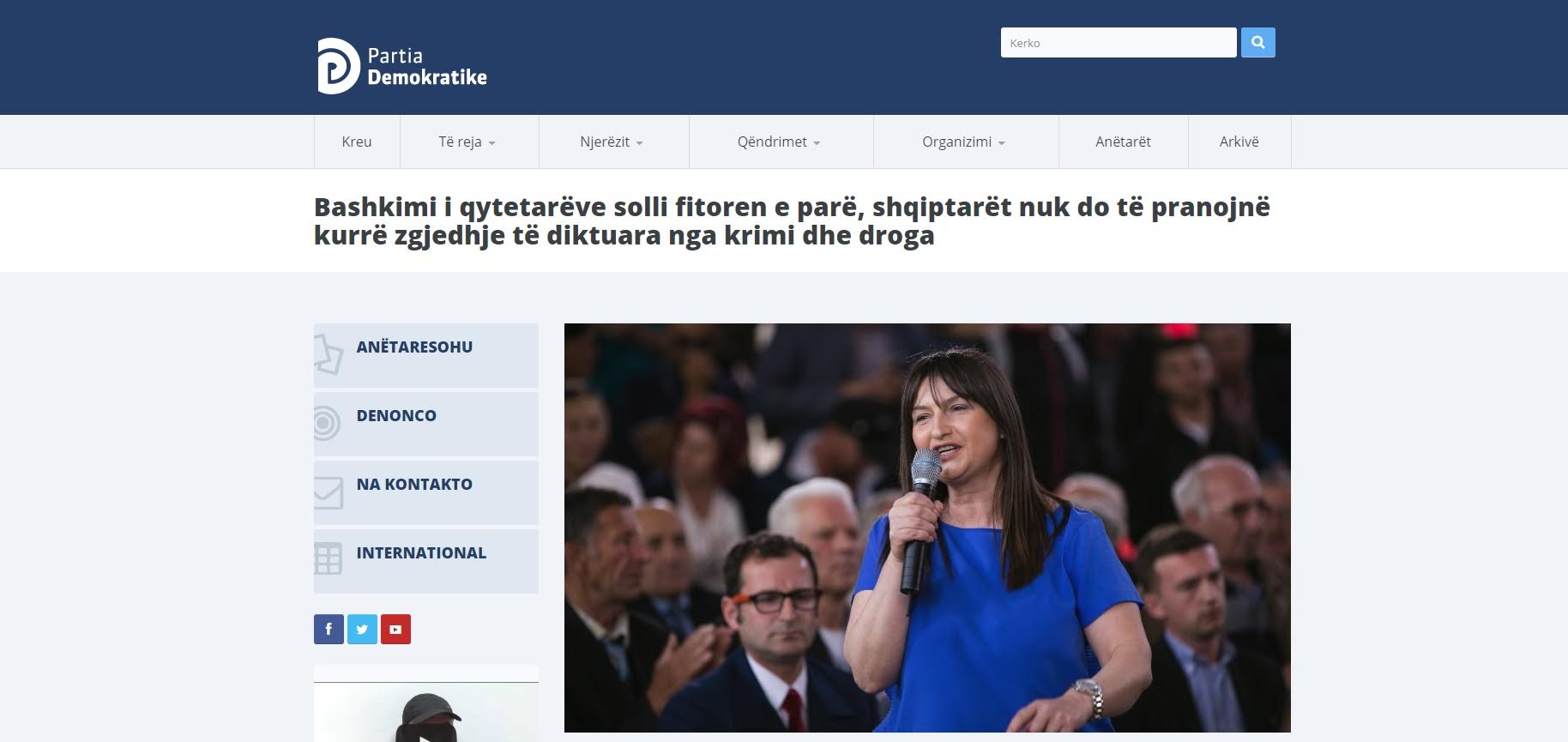Click the envelope icon for Na Kontakto
Image resolution: width=1568 pixels, height=742 pixels.
pos(328,492)
